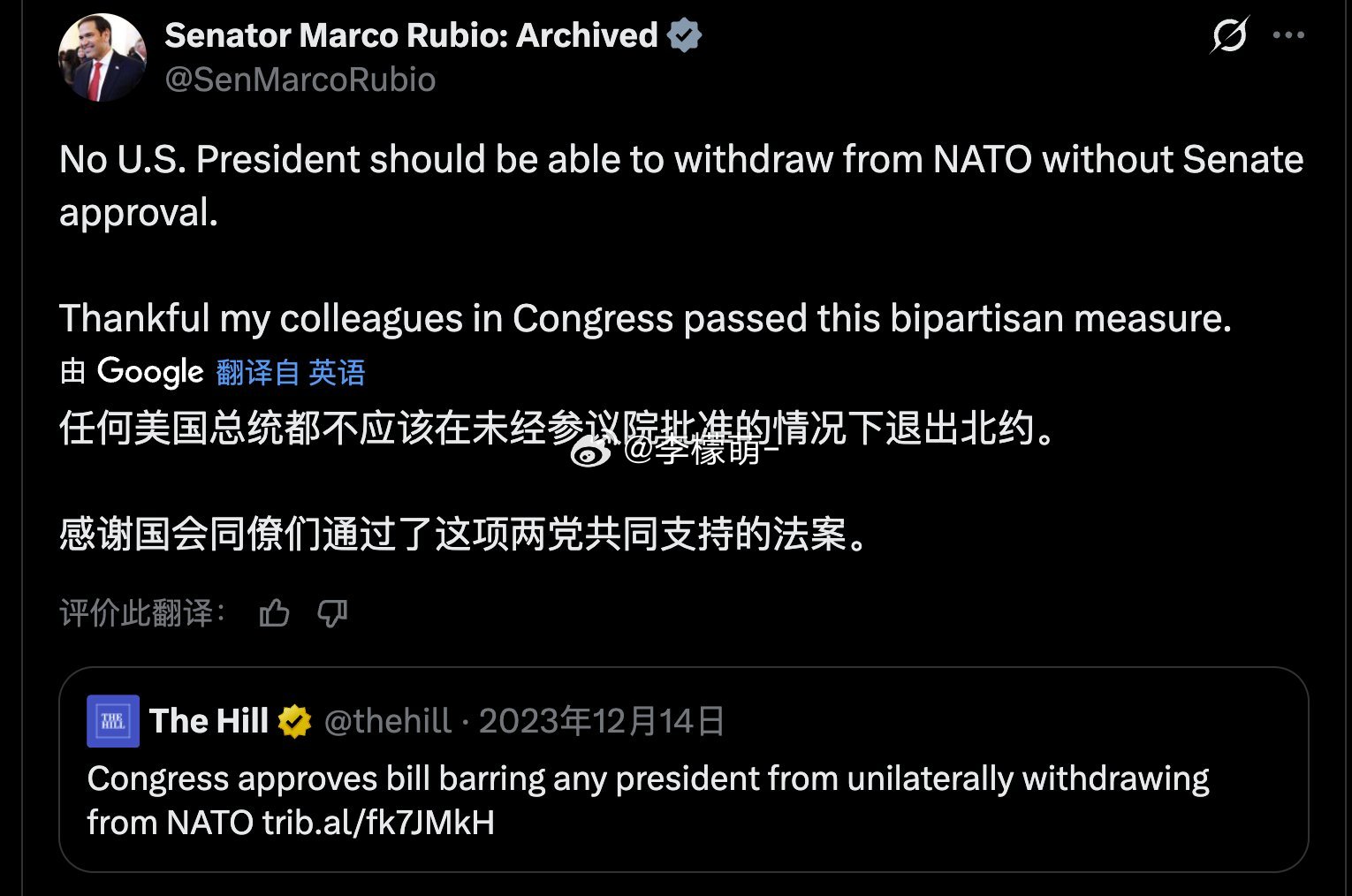Click the date '2023年12月14日' on quoted tweet
The image size is (1352, 896).
pos(601,720)
